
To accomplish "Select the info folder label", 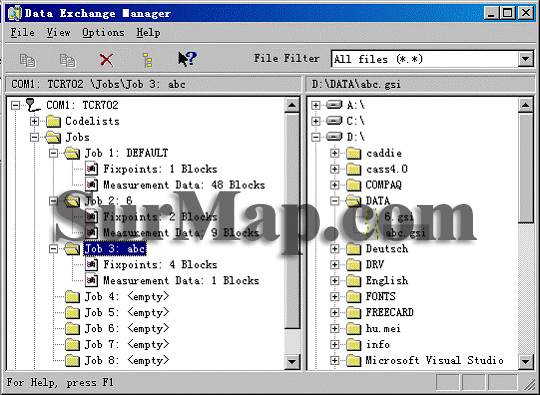I will coord(378,345).
